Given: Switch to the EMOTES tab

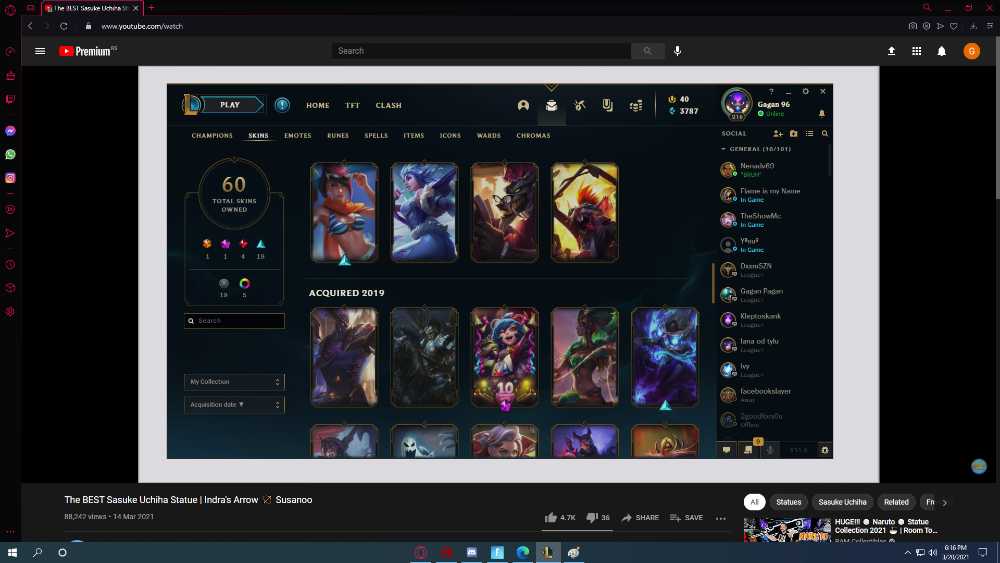Looking at the screenshot, I should [298, 135].
